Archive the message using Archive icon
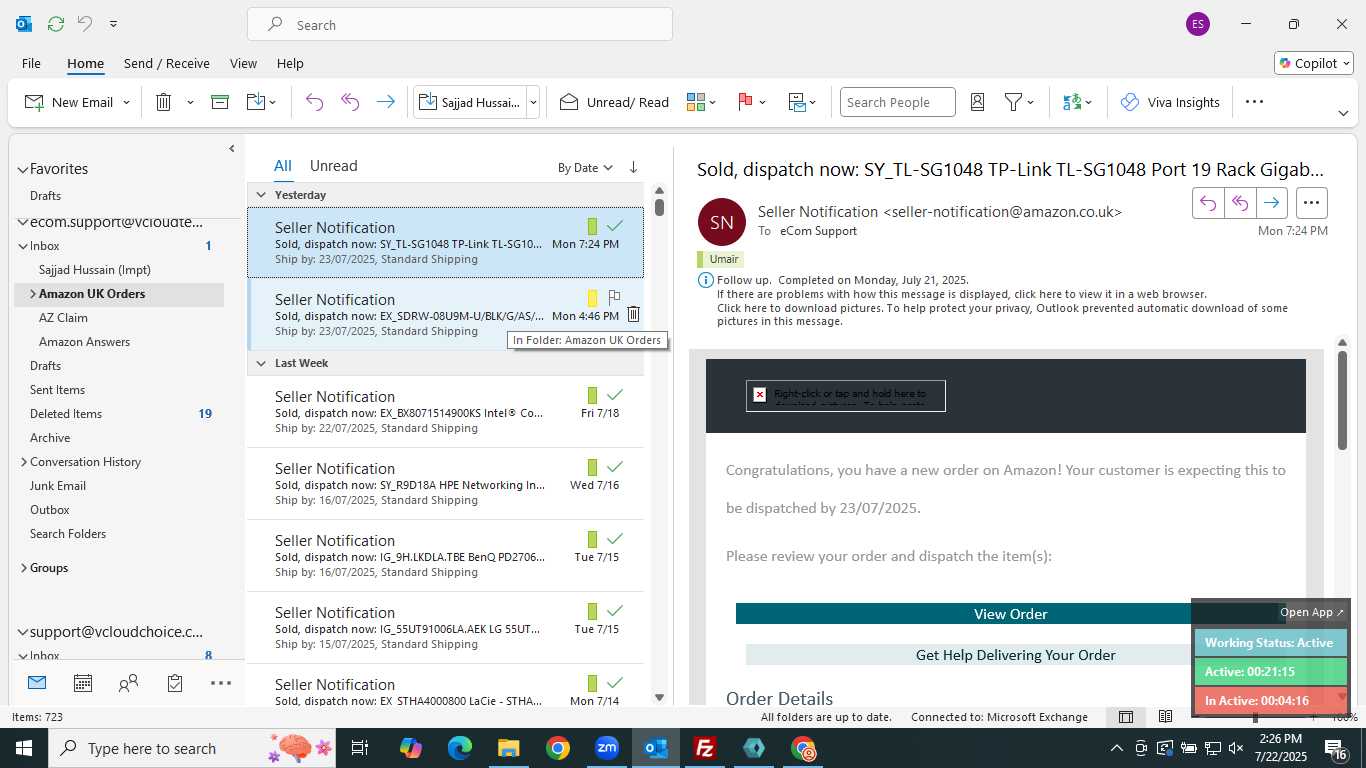 pos(220,102)
